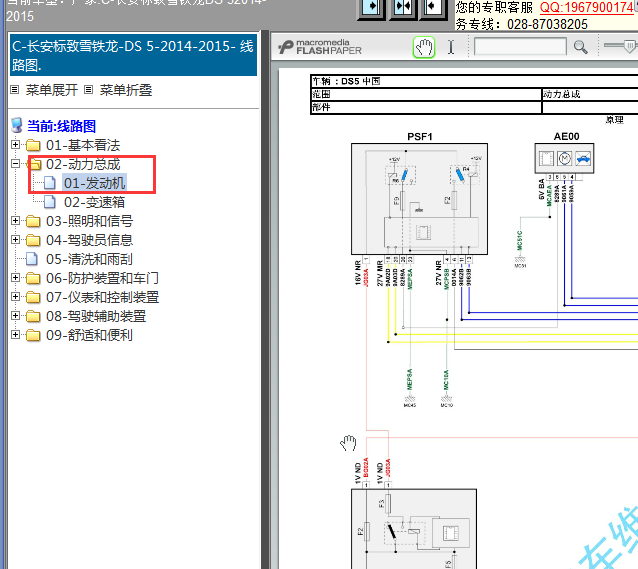Expand the 08-驾驶辅助装置 folder

[15, 315]
